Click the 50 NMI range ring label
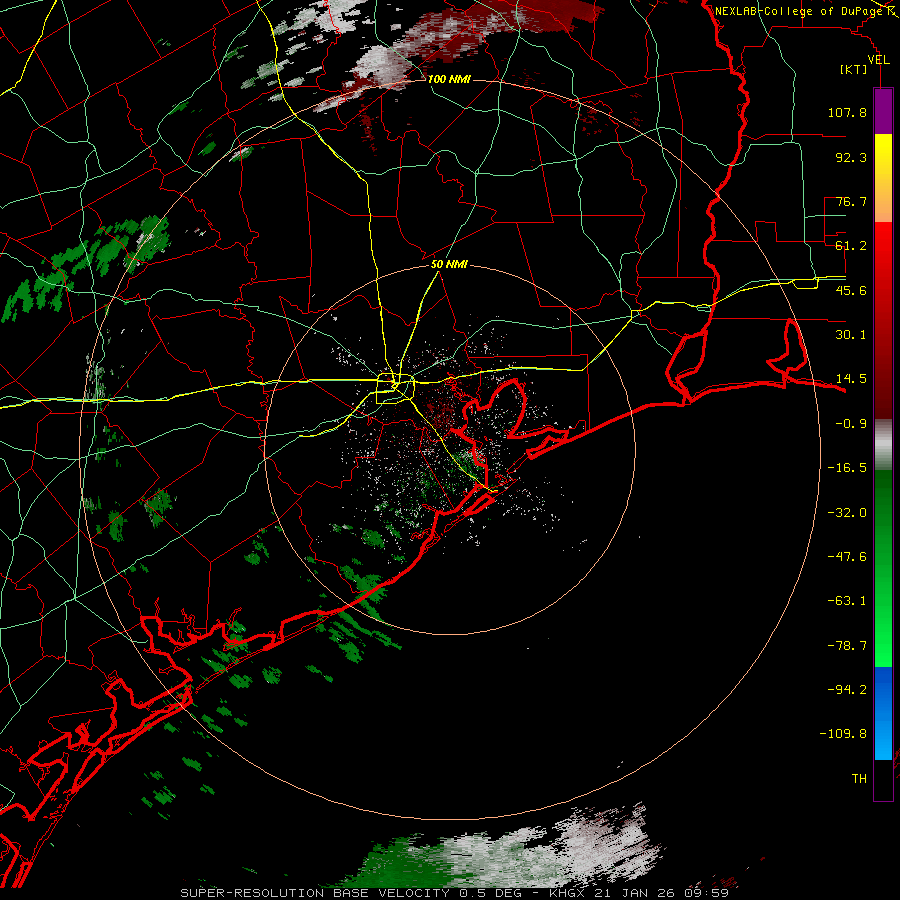 (x=449, y=265)
